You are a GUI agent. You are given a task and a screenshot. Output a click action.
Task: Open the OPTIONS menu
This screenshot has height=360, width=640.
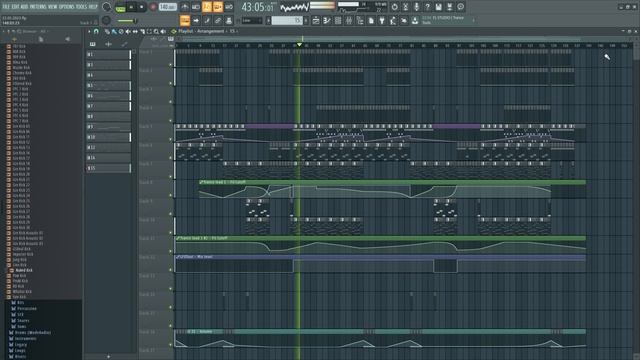67,7
